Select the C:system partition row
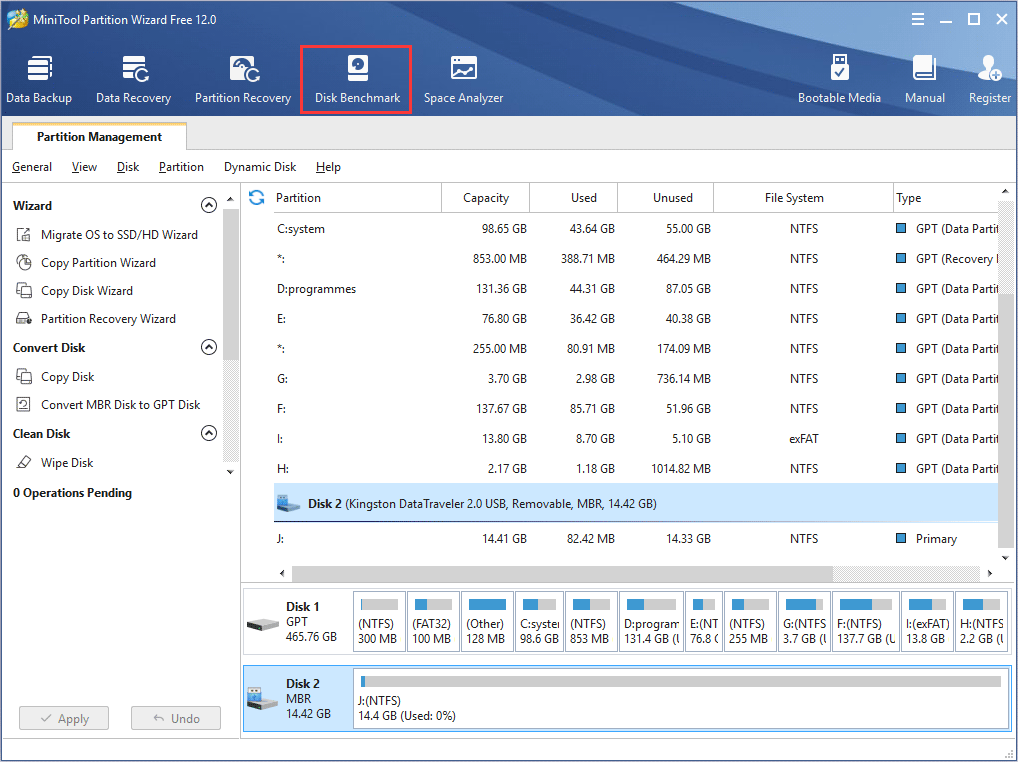 (636, 228)
